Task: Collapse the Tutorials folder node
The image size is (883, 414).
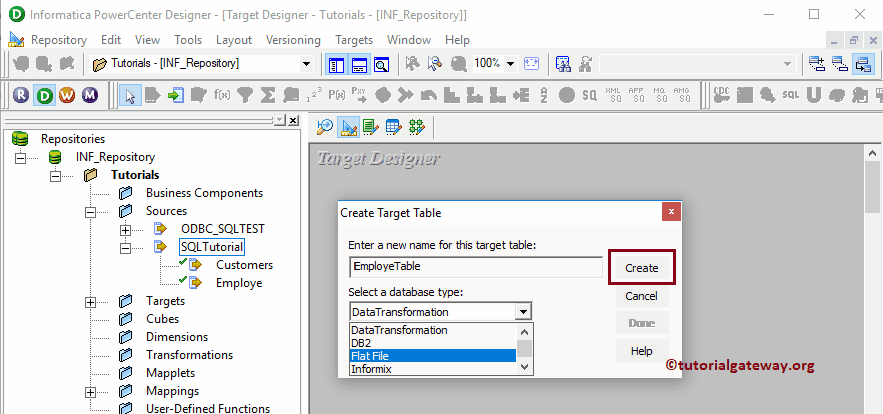Action: click(x=55, y=176)
